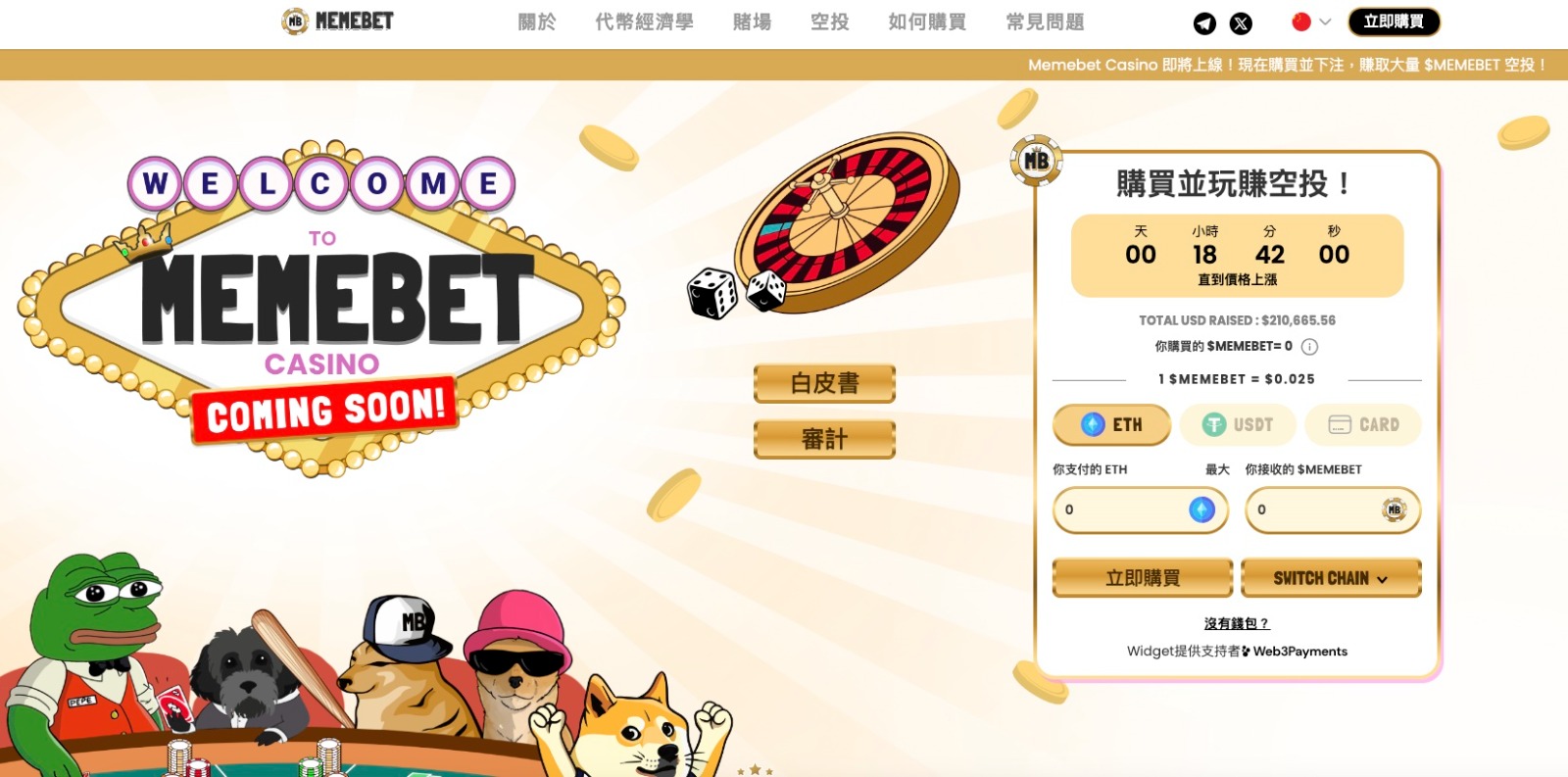
Task: Focus the 你支付的 ETH amount field
Action: click(1141, 510)
